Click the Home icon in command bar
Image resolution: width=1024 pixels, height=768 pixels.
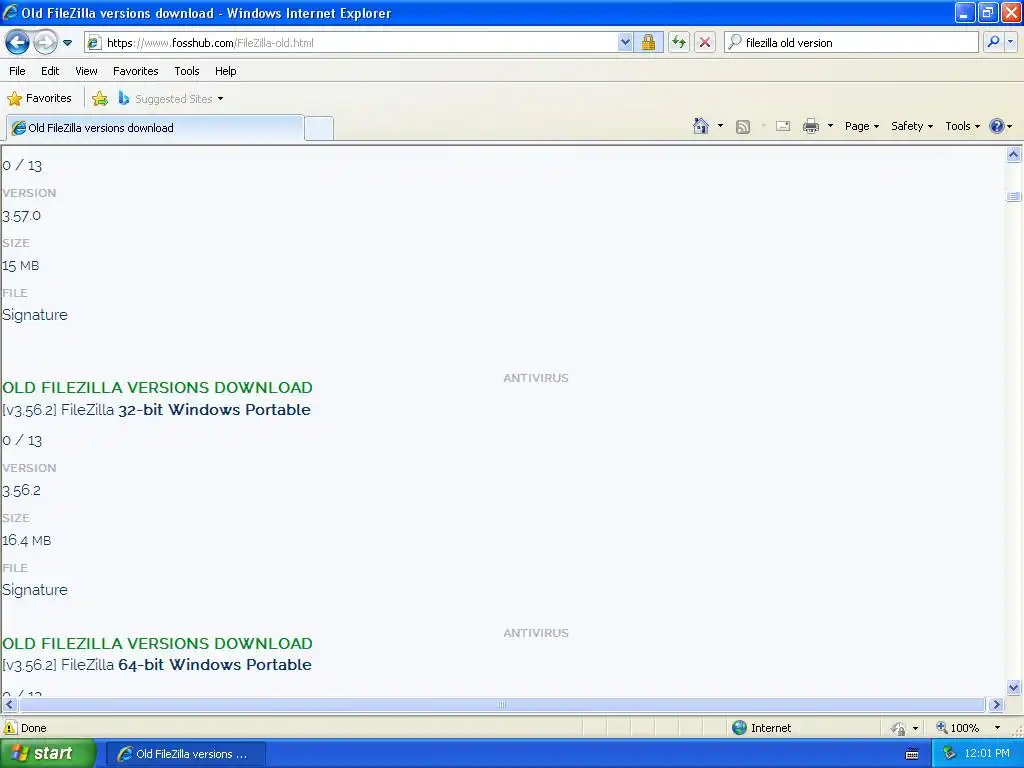701,126
